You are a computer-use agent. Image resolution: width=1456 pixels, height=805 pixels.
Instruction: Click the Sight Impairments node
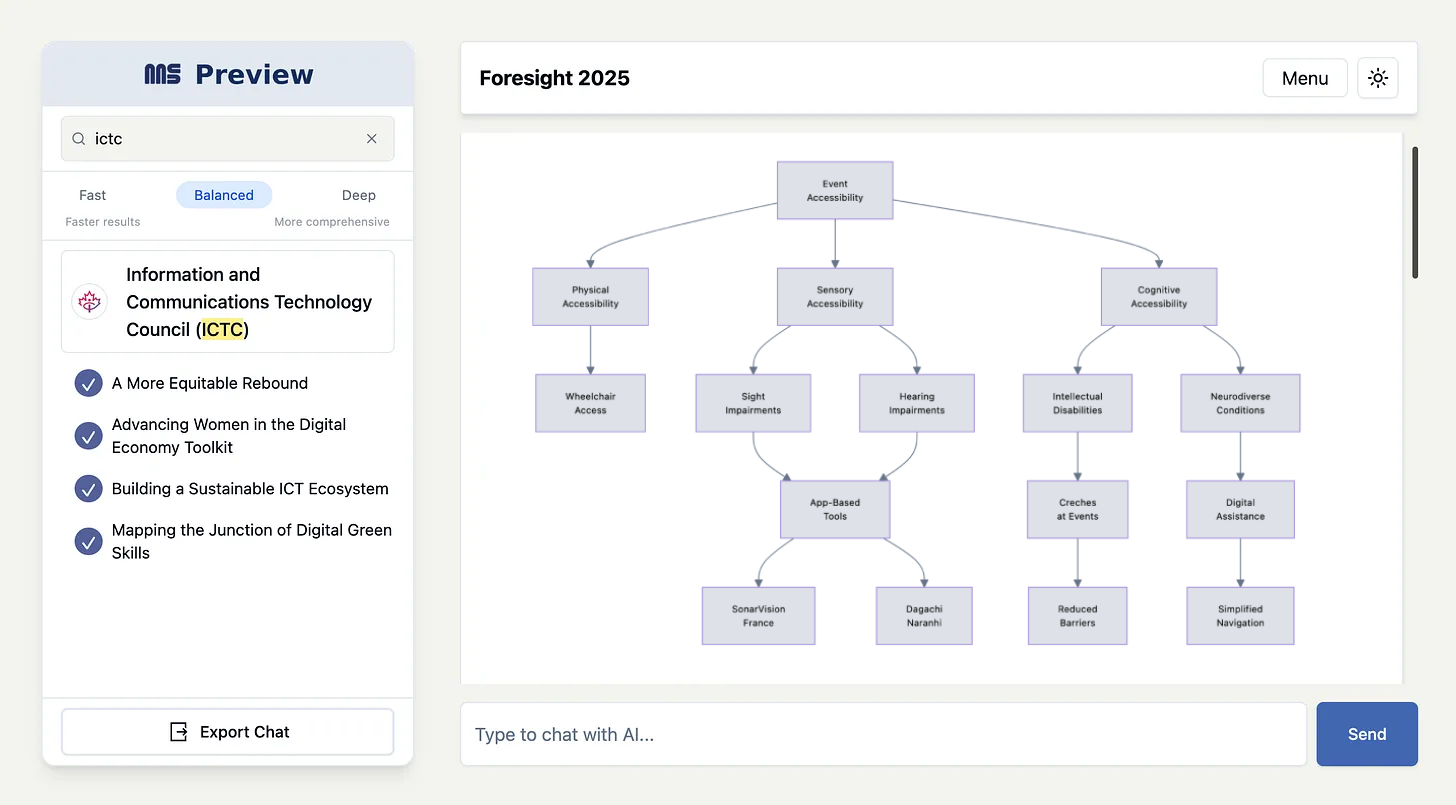pyautogui.click(x=753, y=403)
